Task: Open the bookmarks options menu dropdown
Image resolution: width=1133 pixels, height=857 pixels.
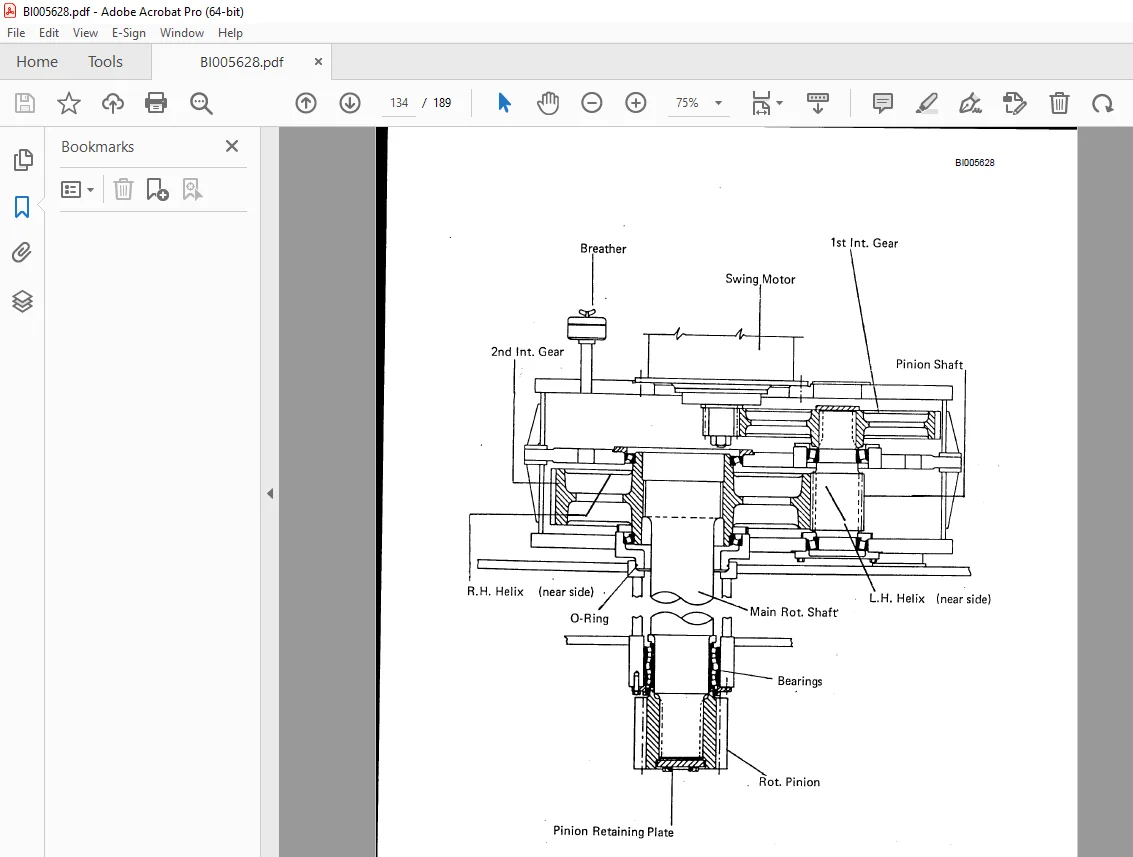Action: [x=77, y=190]
